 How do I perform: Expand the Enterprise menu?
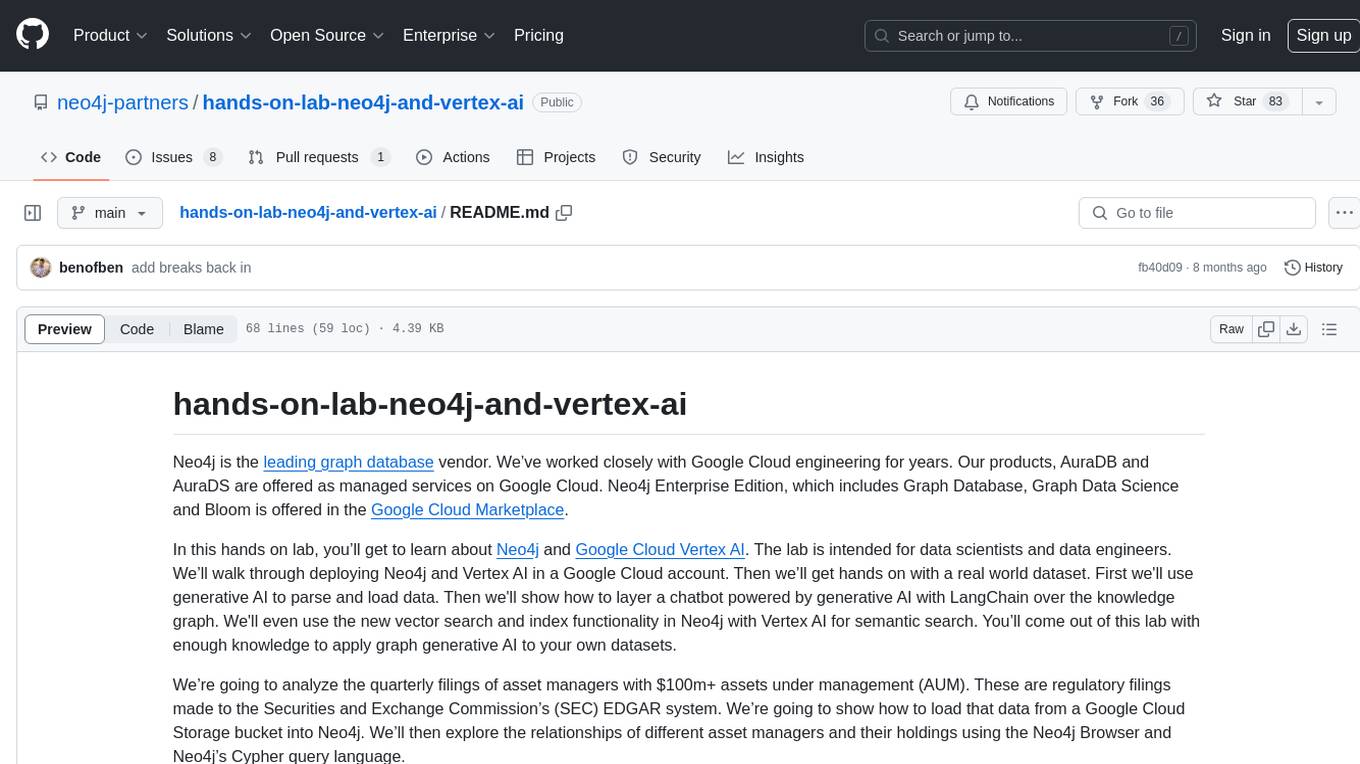[449, 35]
